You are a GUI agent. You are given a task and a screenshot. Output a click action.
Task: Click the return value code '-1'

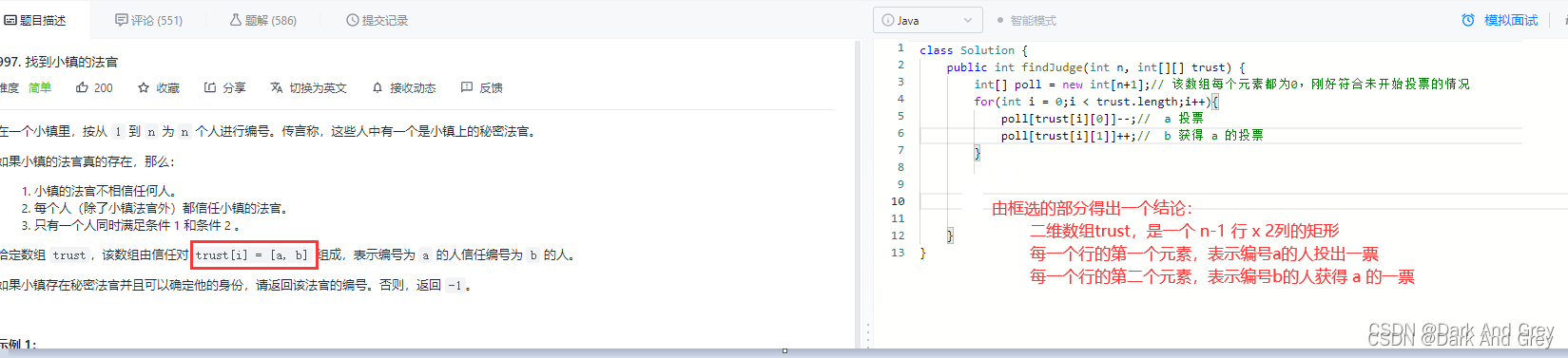455,285
